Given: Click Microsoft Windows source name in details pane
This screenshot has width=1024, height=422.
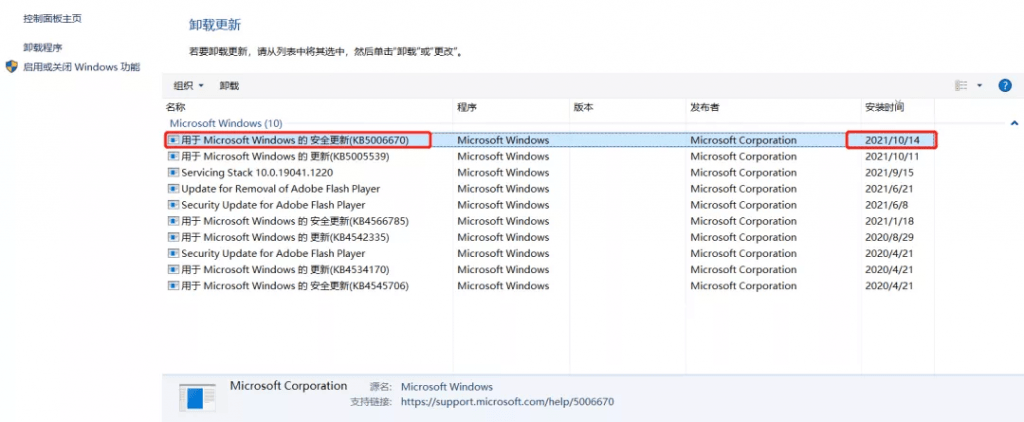Looking at the screenshot, I should click(447, 387).
